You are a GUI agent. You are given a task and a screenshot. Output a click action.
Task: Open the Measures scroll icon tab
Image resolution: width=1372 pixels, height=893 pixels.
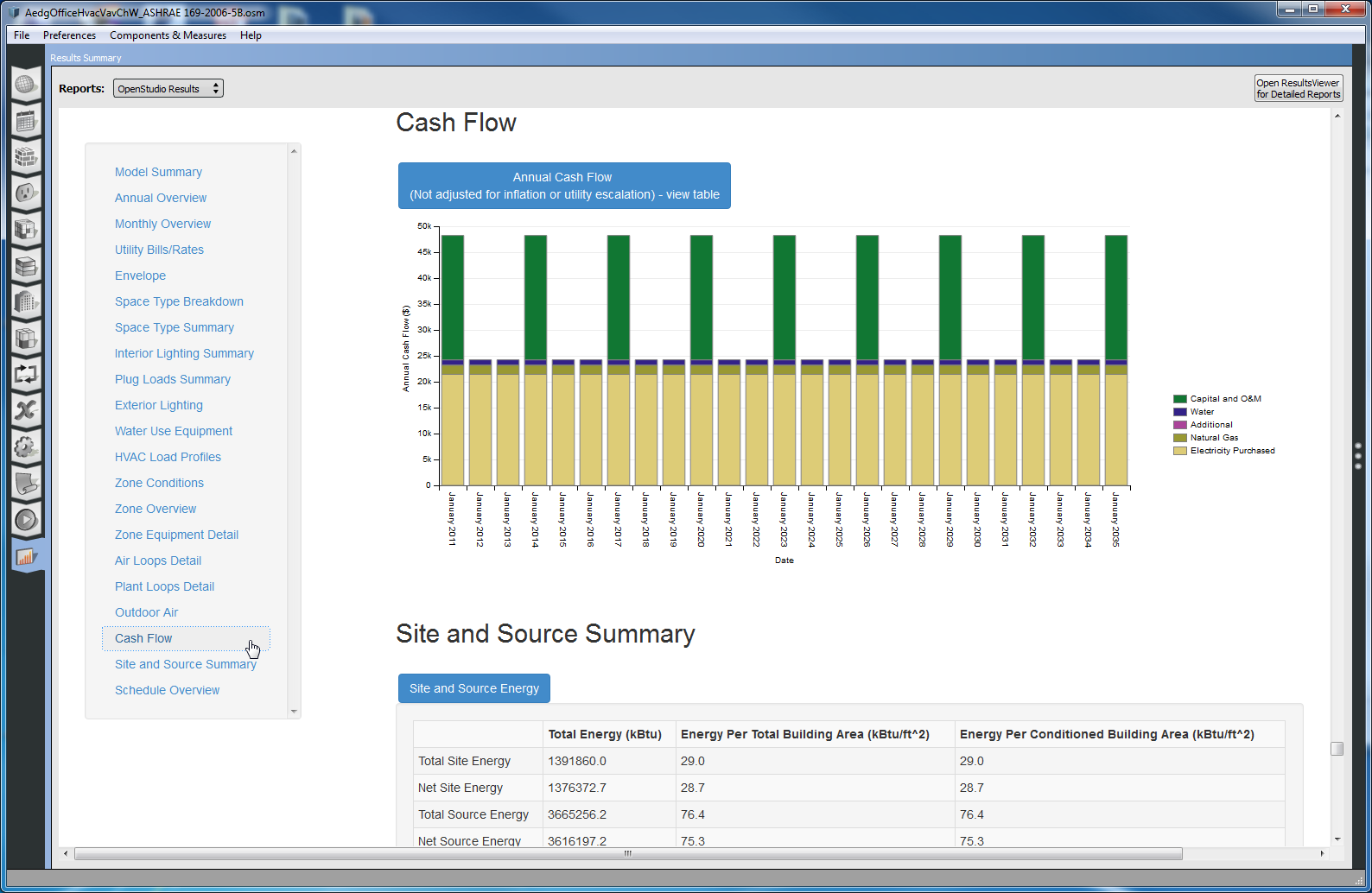pos(26,484)
